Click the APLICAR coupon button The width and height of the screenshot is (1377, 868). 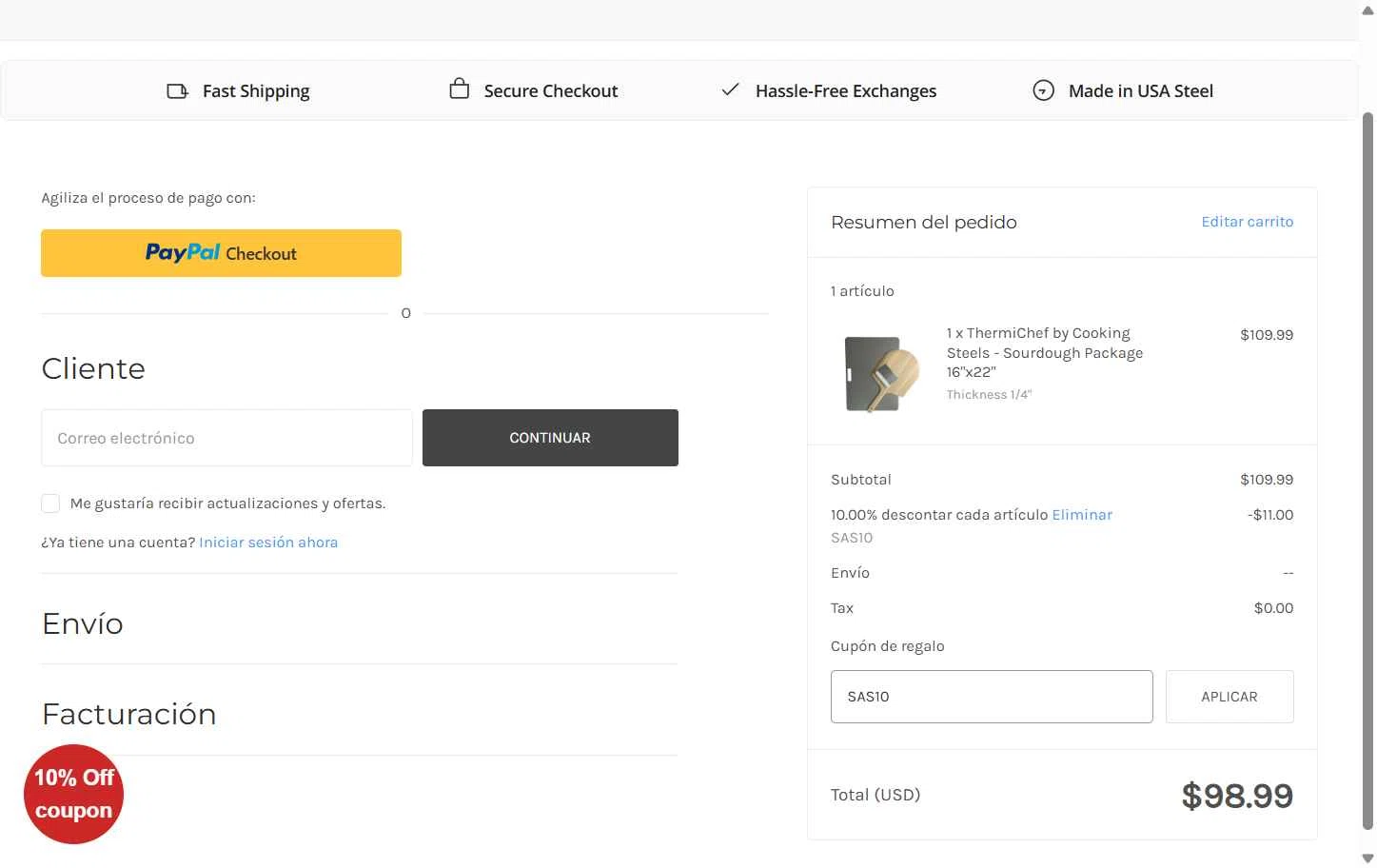pyautogui.click(x=1229, y=697)
